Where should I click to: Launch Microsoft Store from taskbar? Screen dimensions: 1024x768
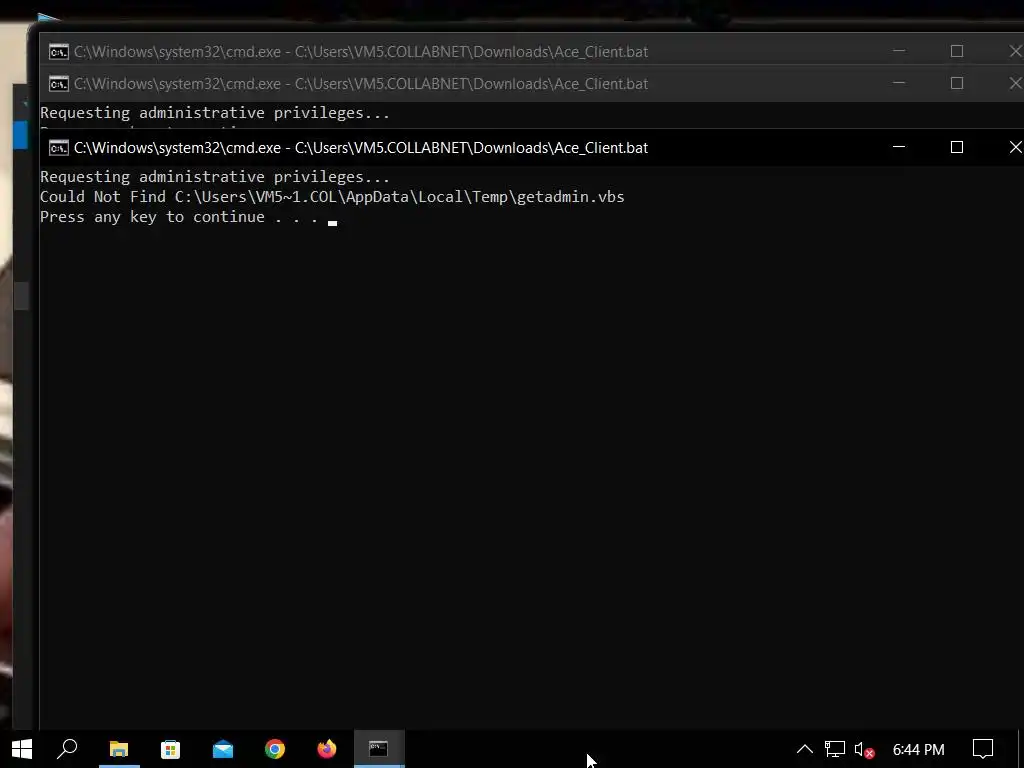click(170, 749)
